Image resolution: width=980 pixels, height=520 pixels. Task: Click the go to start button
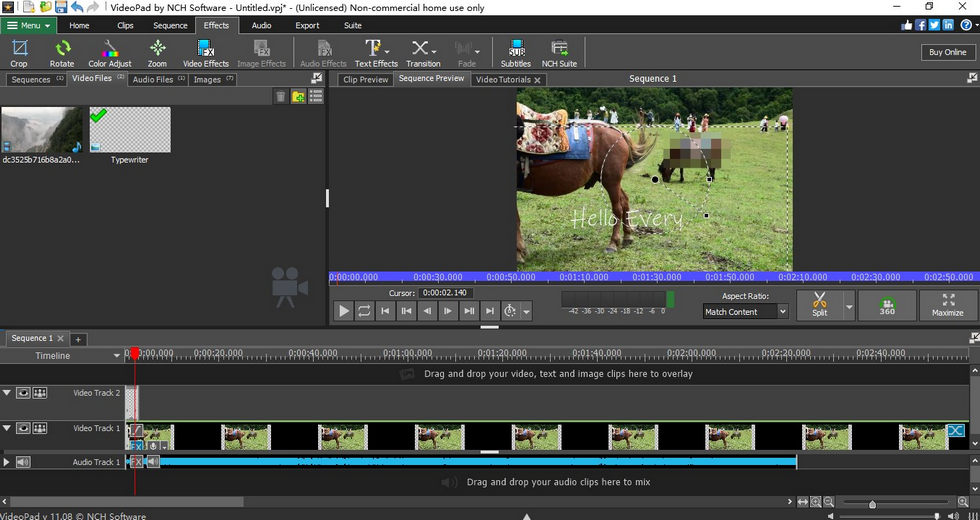[x=385, y=311]
